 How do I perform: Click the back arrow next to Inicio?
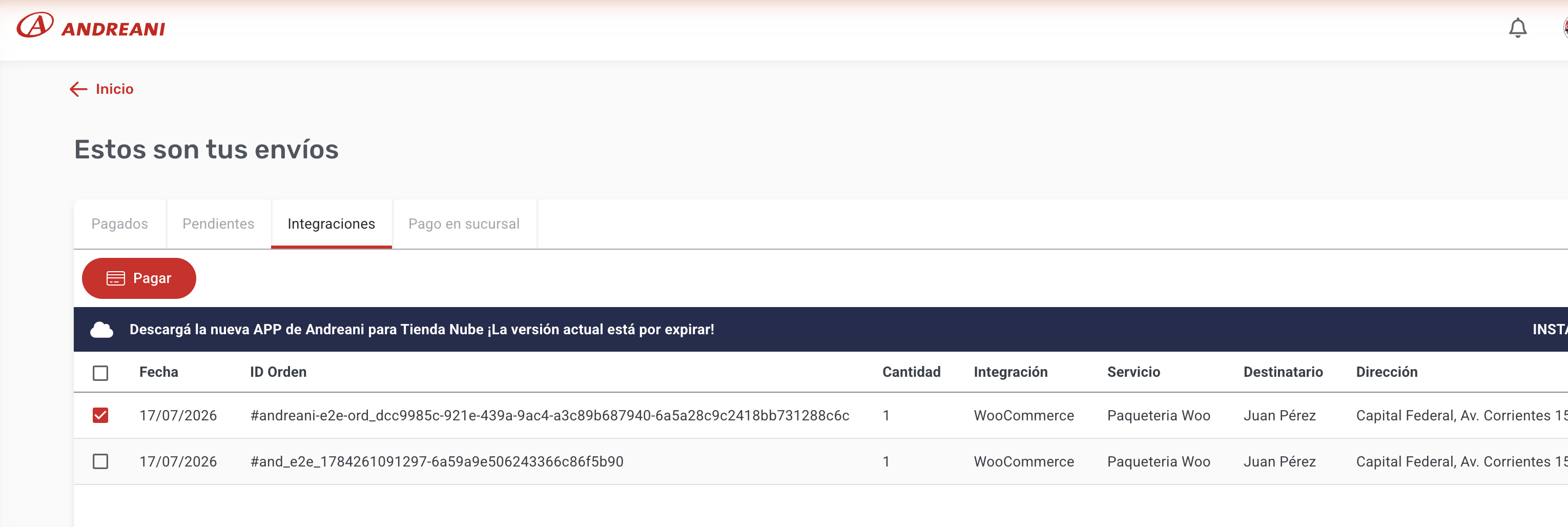[x=78, y=89]
